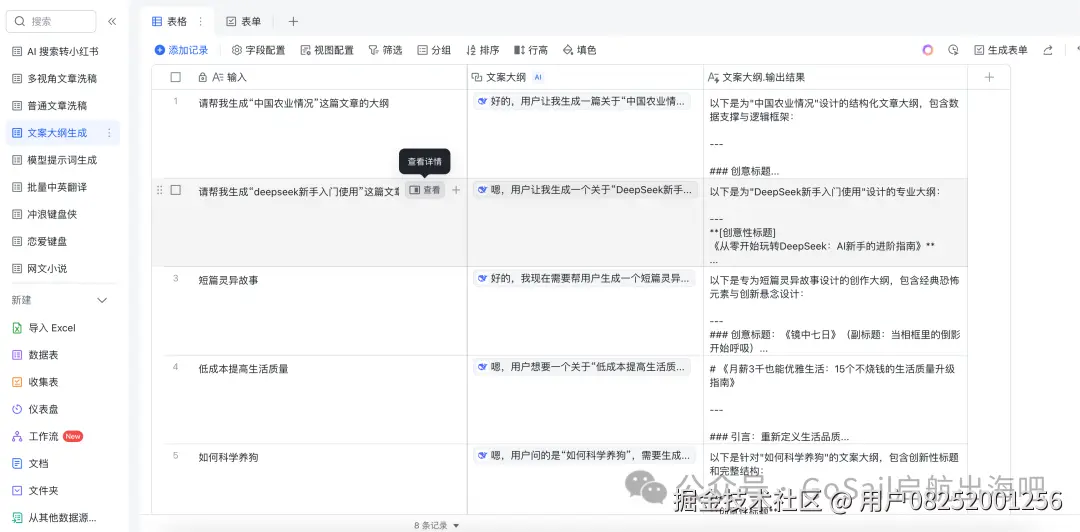Open the 短篇灵异 文案大纲 chip
This screenshot has width=1080, height=532.
[x=584, y=278]
